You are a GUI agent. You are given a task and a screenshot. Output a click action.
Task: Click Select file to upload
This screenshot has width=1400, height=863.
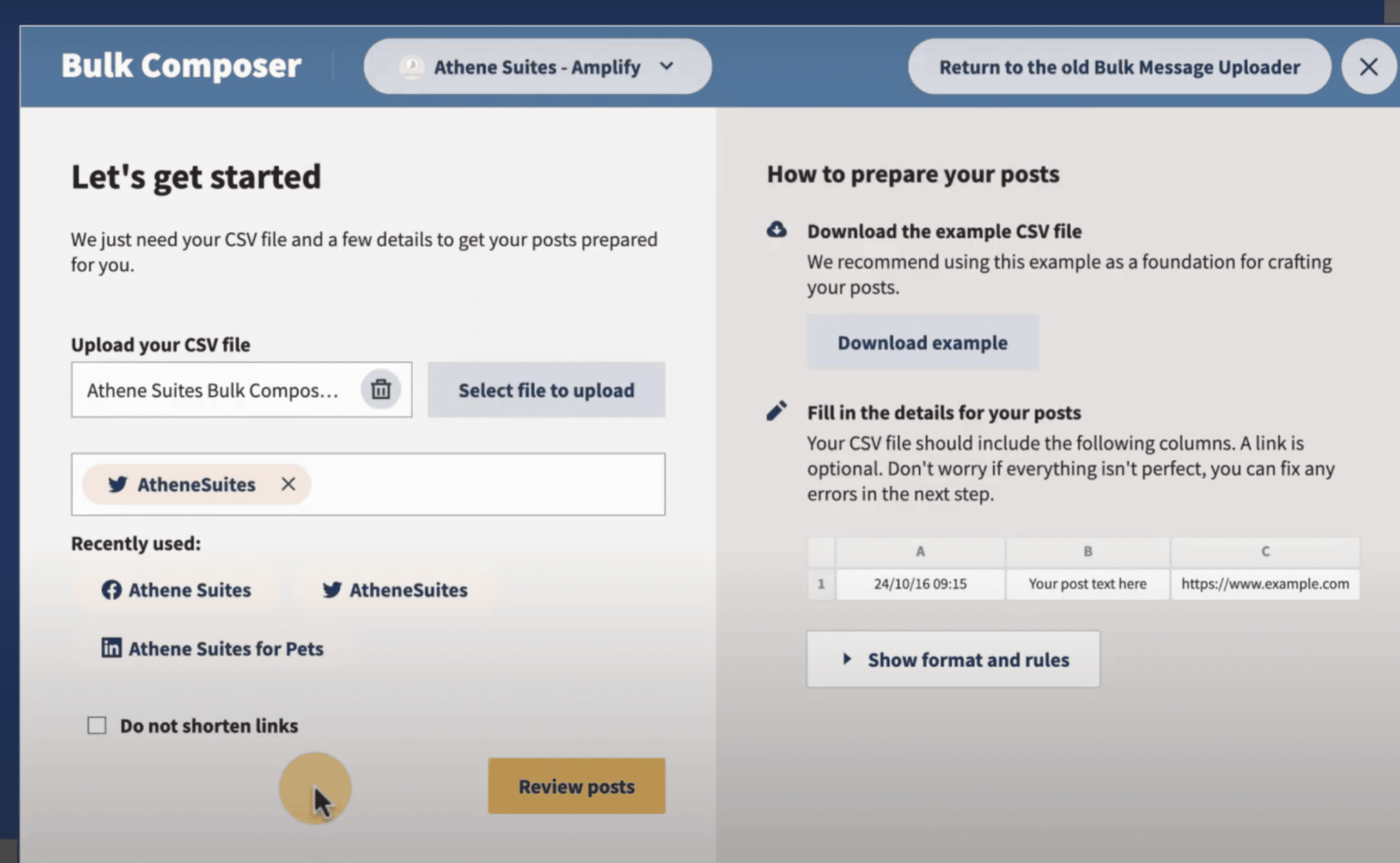point(546,390)
